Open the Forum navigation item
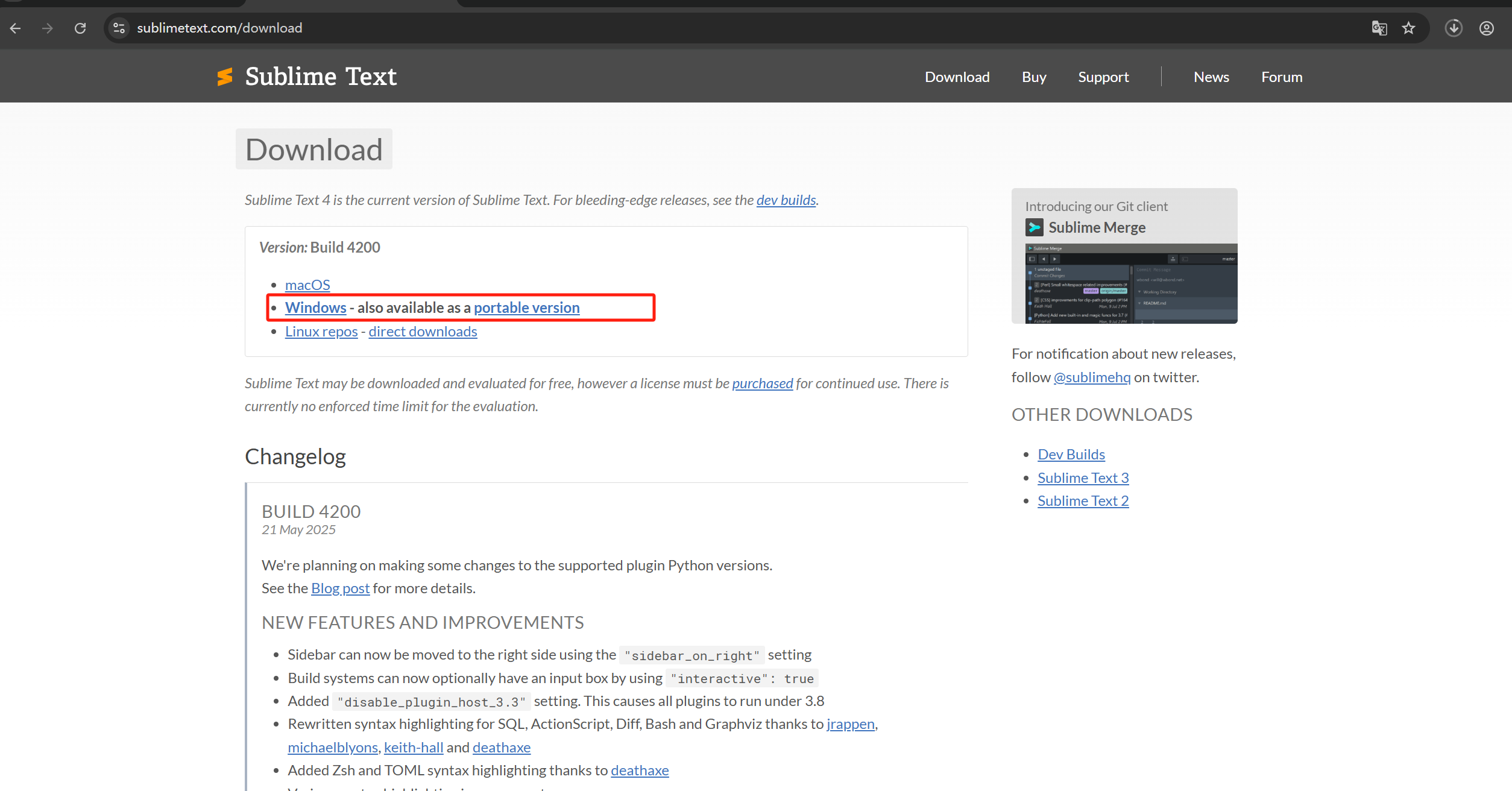Viewport: 1512px width, 791px height. pos(1282,77)
